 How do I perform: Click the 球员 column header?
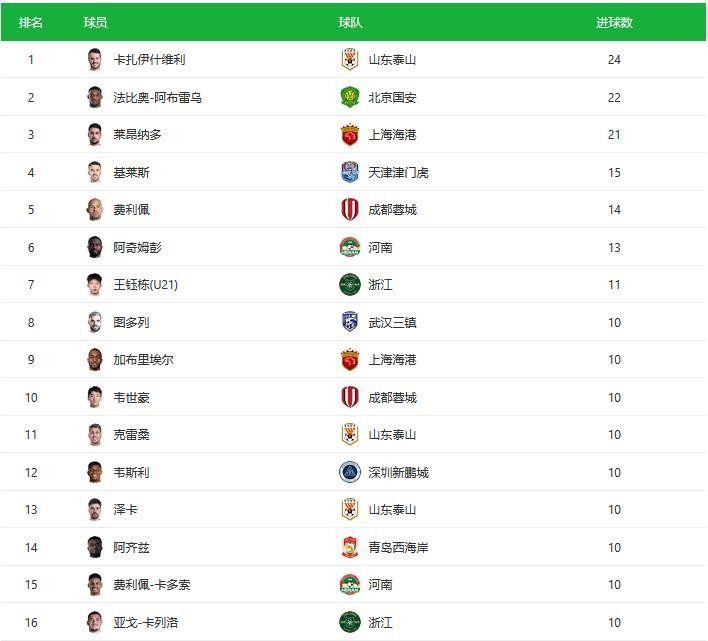click(x=95, y=22)
